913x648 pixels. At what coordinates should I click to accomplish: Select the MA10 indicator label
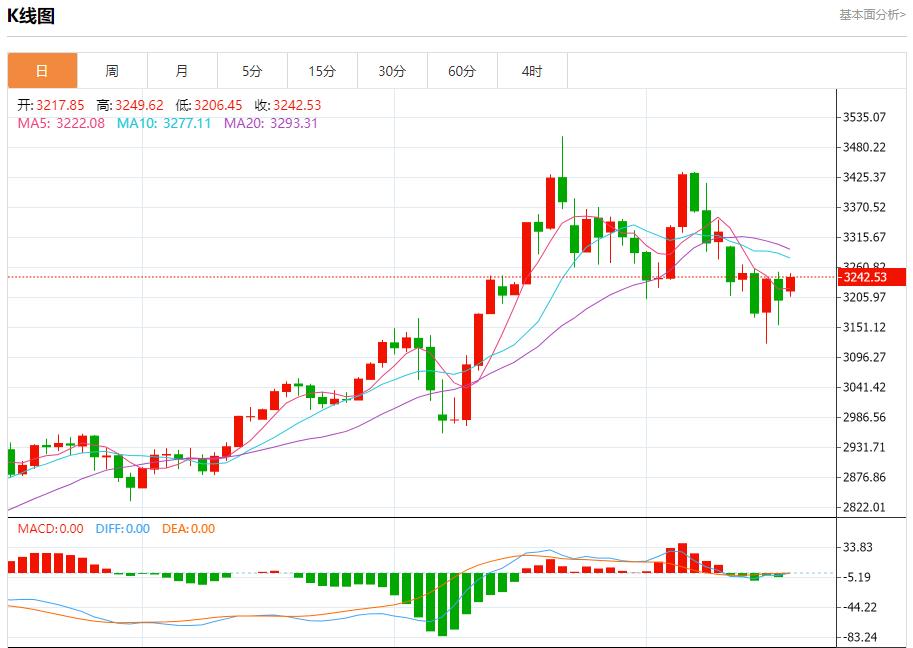click(164, 123)
